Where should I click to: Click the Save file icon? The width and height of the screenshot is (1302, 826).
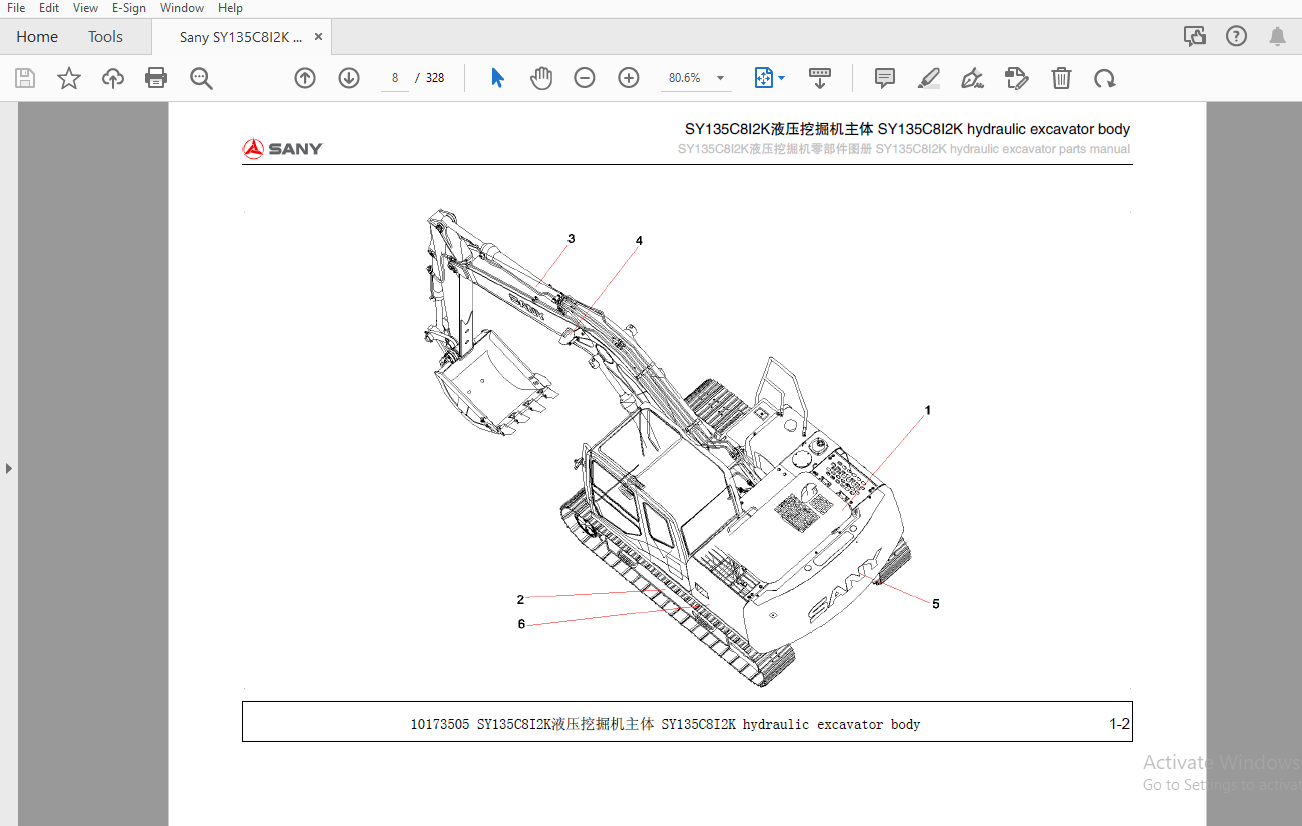[x=25, y=78]
